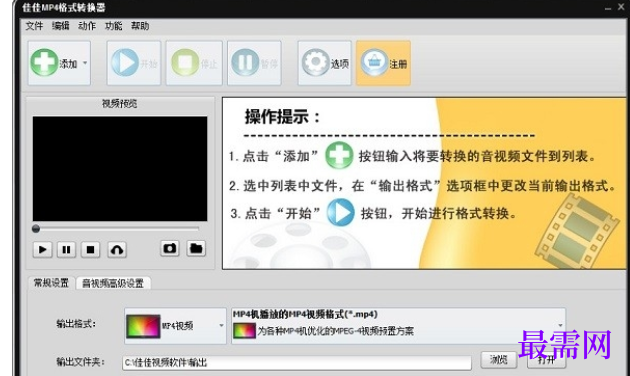Open the MP4视频 output format dropdown
Viewport: 630px width, 376px height.
click(x=175, y=326)
